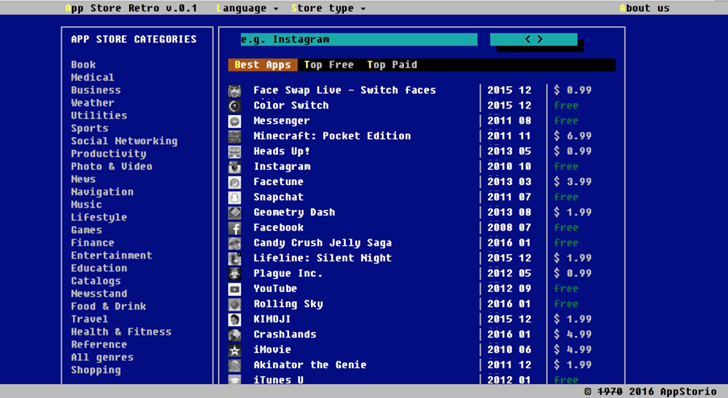Open the Education category
The image size is (728, 398).
pos(99,268)
